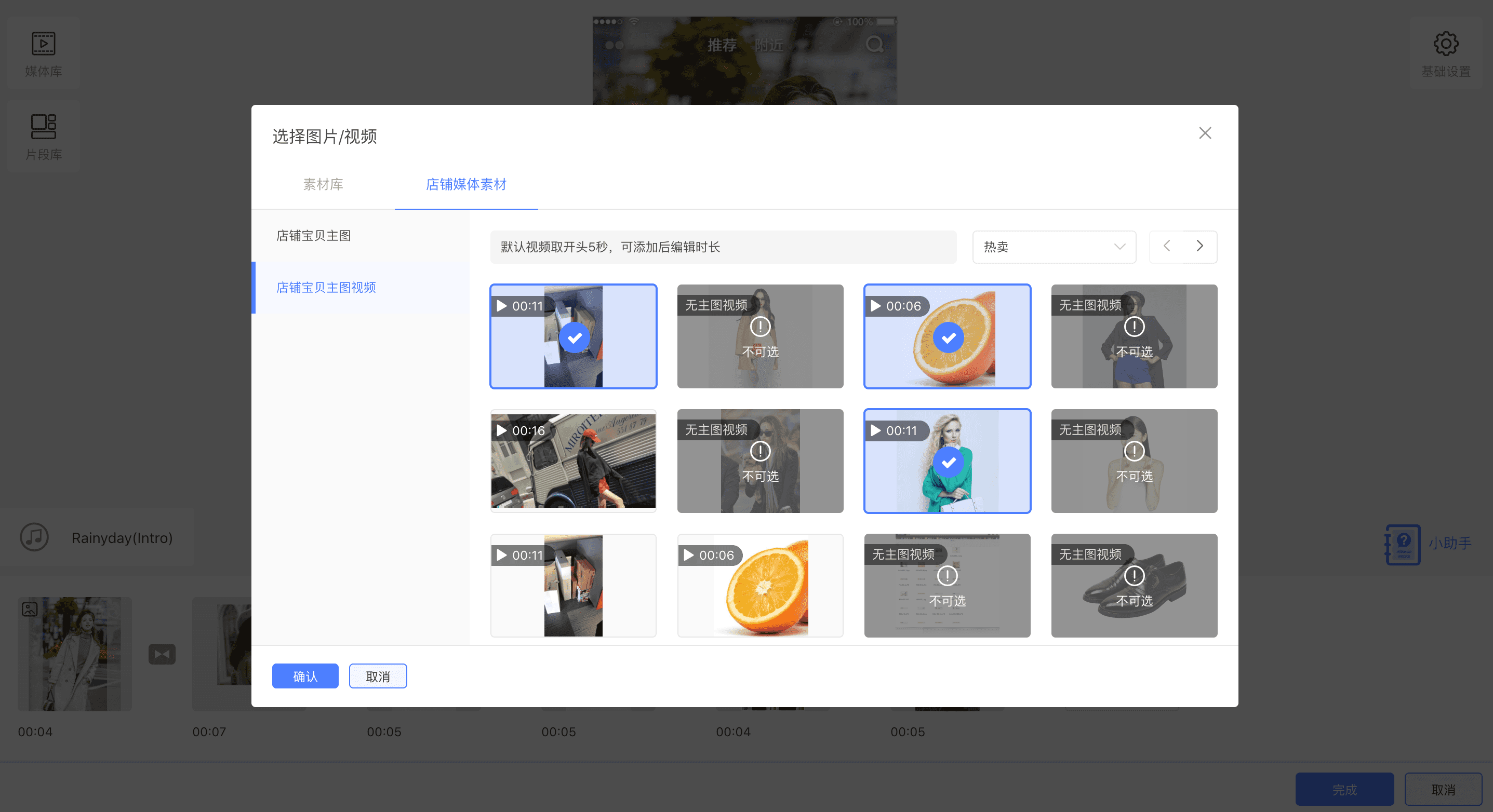Open the 热卖 sorting dropdown
Viewport: 1493px width, 812px height.
click(x=1054, y=247)
